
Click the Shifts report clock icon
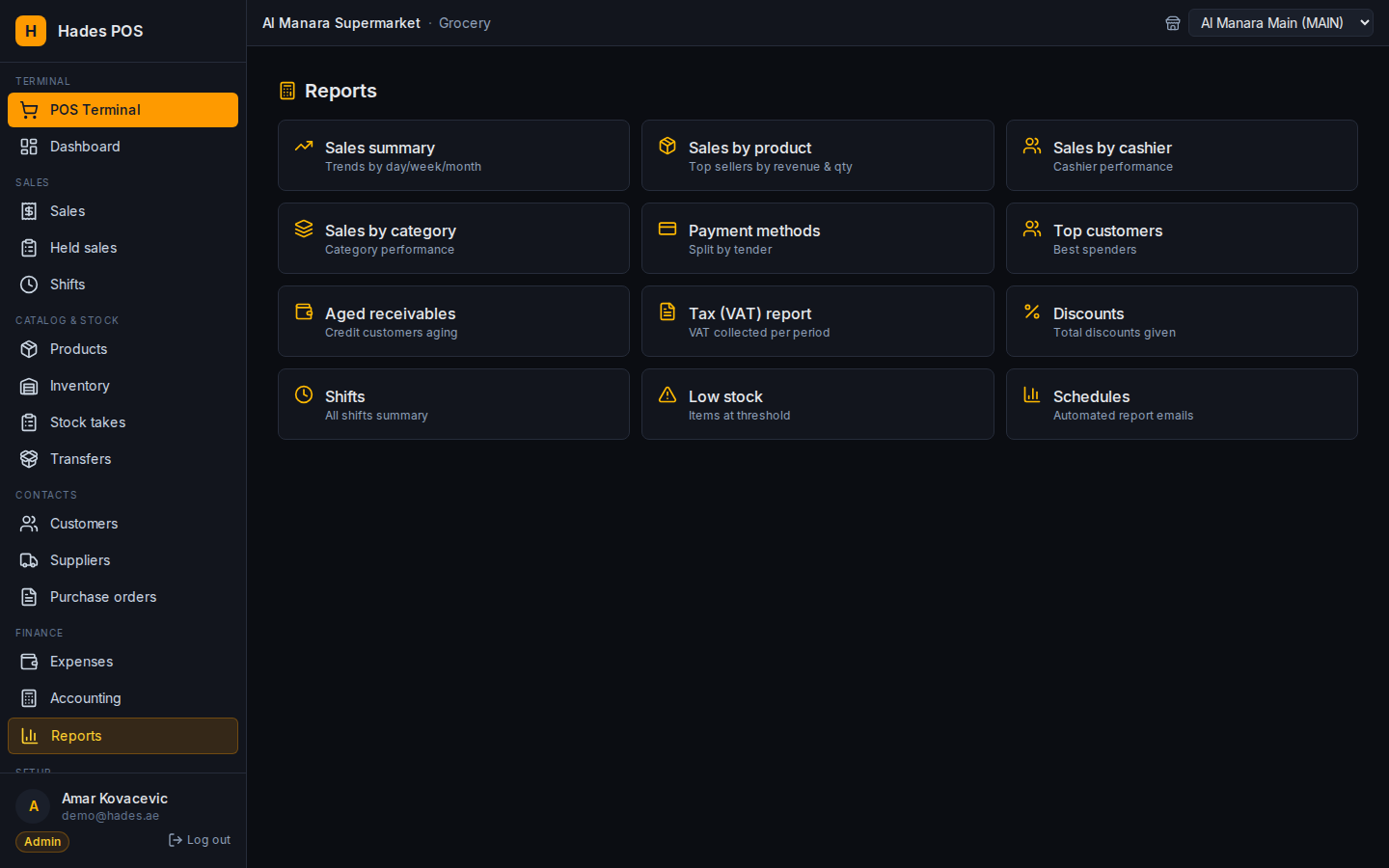point(304,394)
